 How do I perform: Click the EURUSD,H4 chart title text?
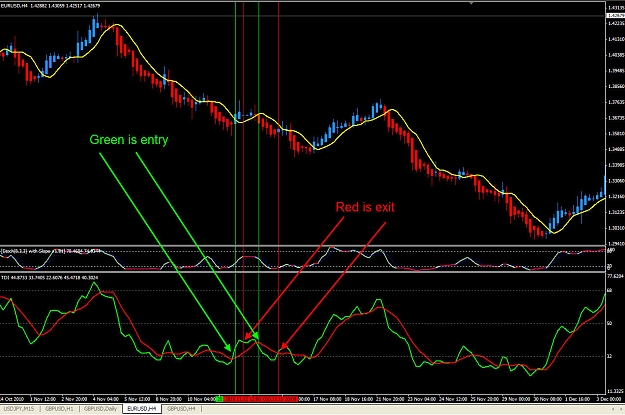(x=50, y=6)
